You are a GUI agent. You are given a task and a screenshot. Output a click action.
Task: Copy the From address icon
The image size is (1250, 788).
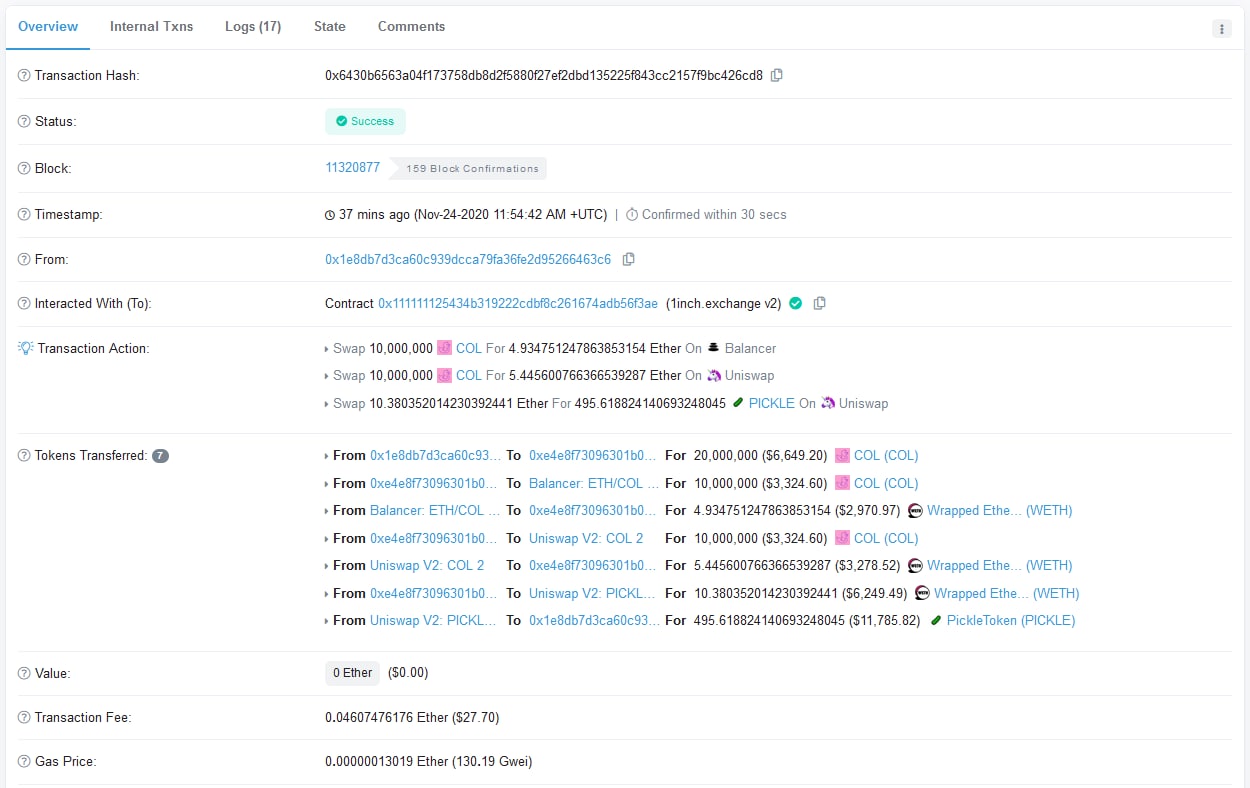coord(628,259)
